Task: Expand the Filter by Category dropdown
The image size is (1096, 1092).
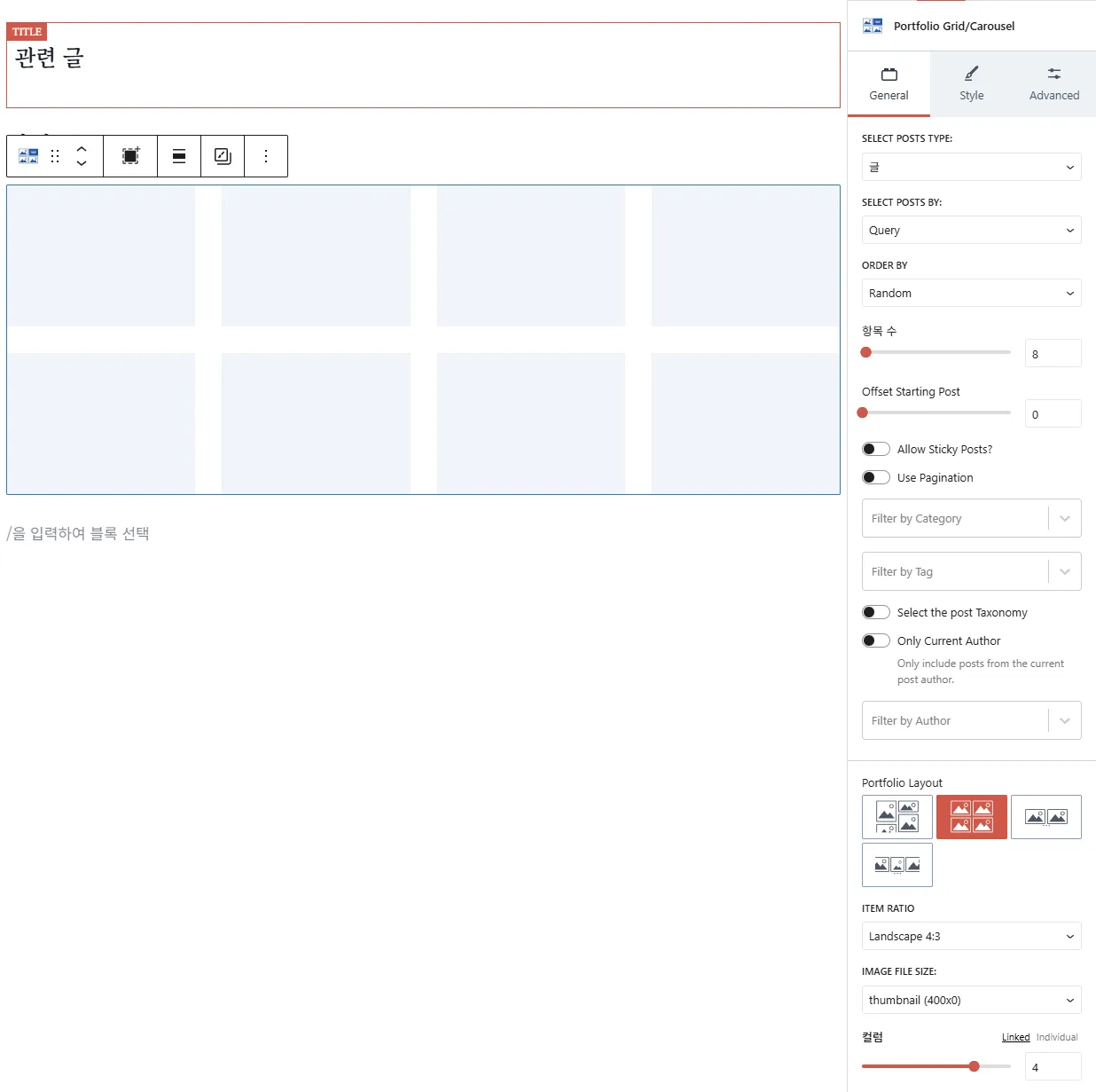Action: (971, 519)
